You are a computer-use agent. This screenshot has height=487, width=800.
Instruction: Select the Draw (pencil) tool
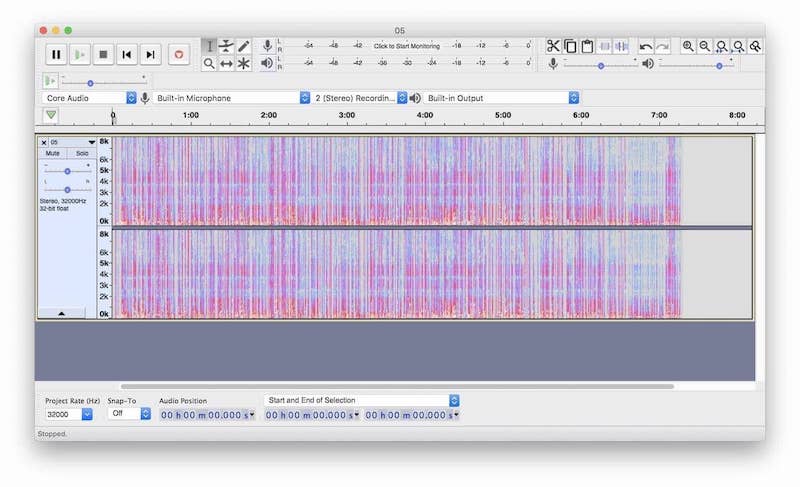[243, 46]
